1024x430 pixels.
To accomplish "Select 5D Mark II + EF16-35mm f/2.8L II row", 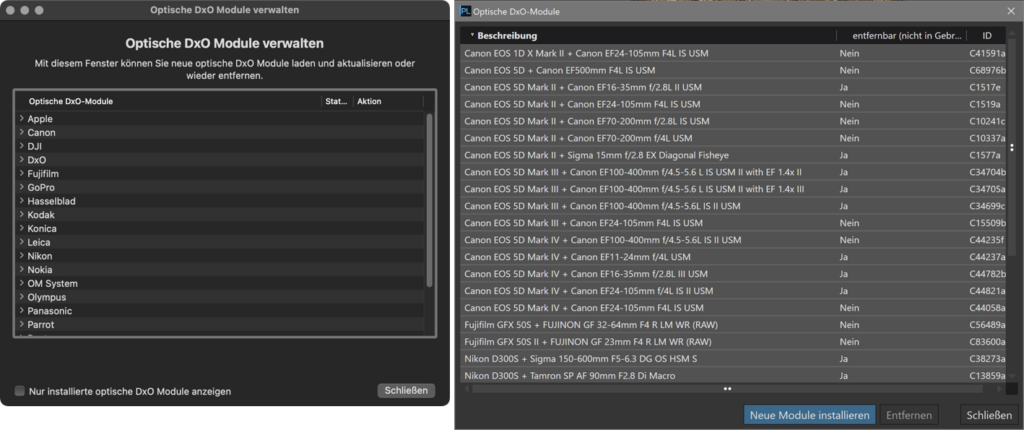I will [734, 87].
